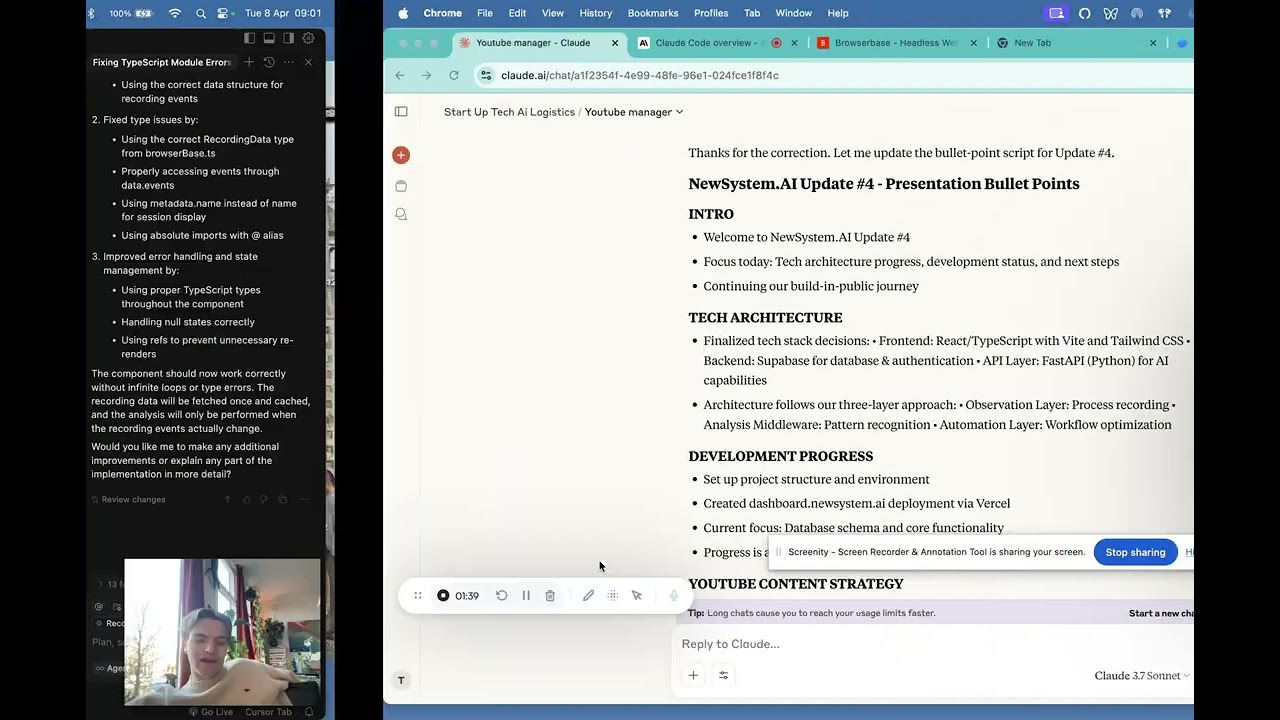Close the Browserbase tab
1280x720 pixels.
point(974,43)
